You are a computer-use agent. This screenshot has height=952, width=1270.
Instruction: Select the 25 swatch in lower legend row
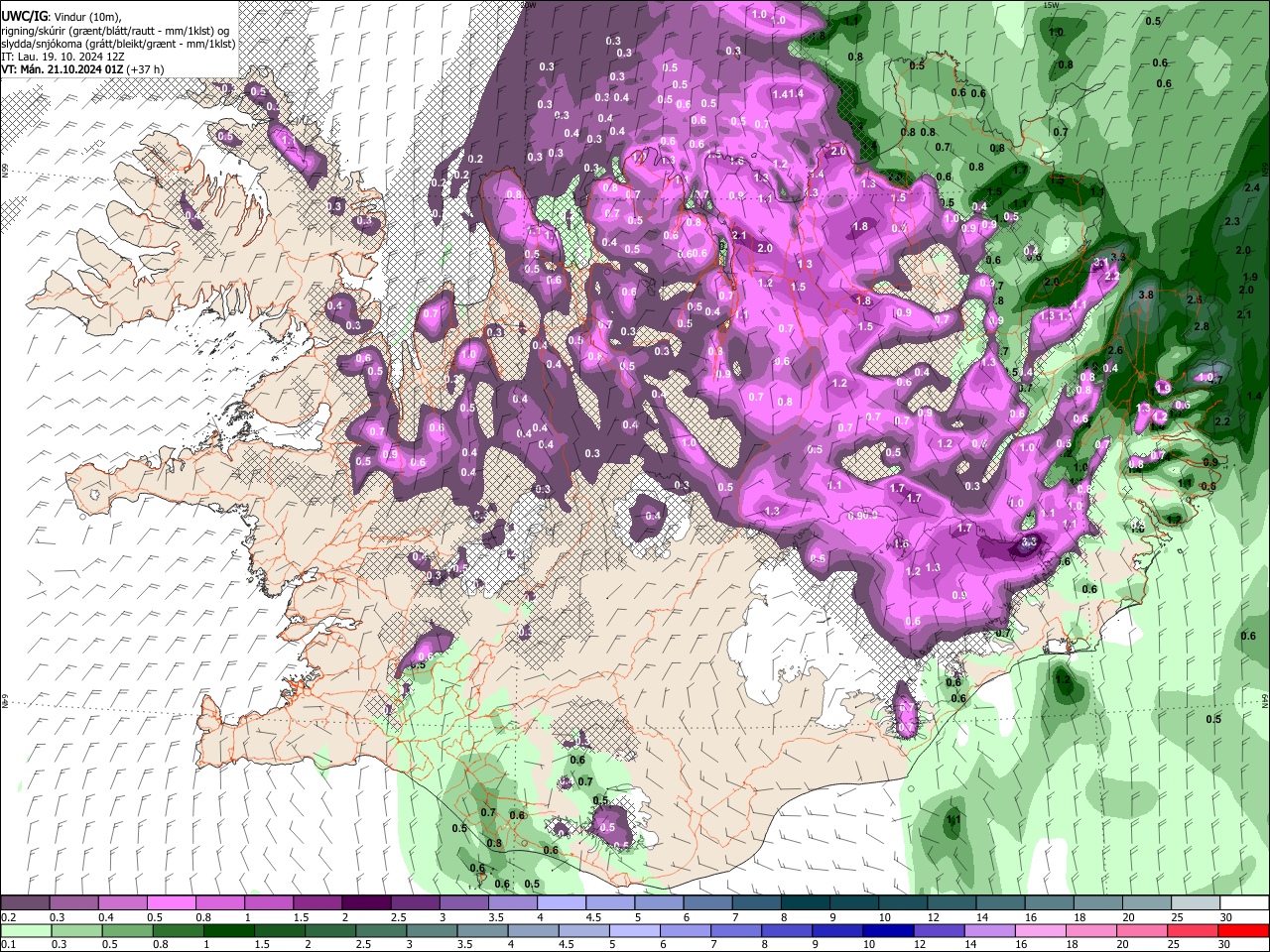pyautogui.click(x=1195, y=930)
